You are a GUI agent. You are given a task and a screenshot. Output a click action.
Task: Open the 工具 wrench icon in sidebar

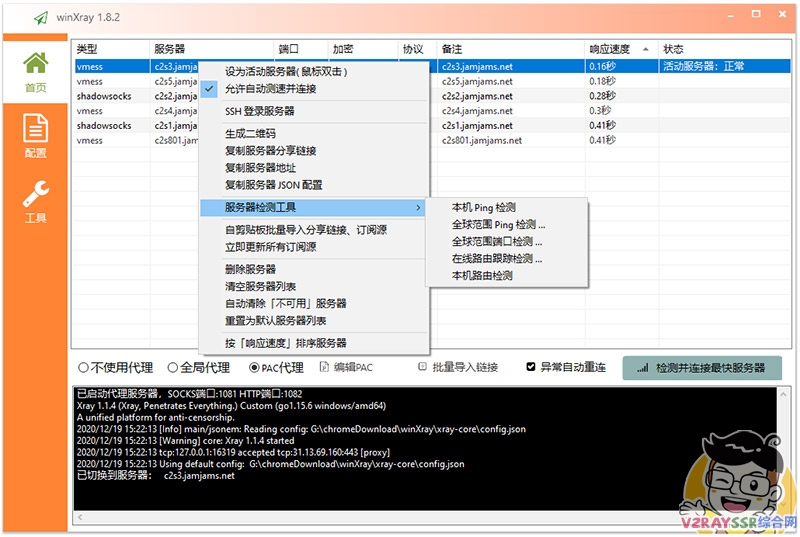coord(35,194)
